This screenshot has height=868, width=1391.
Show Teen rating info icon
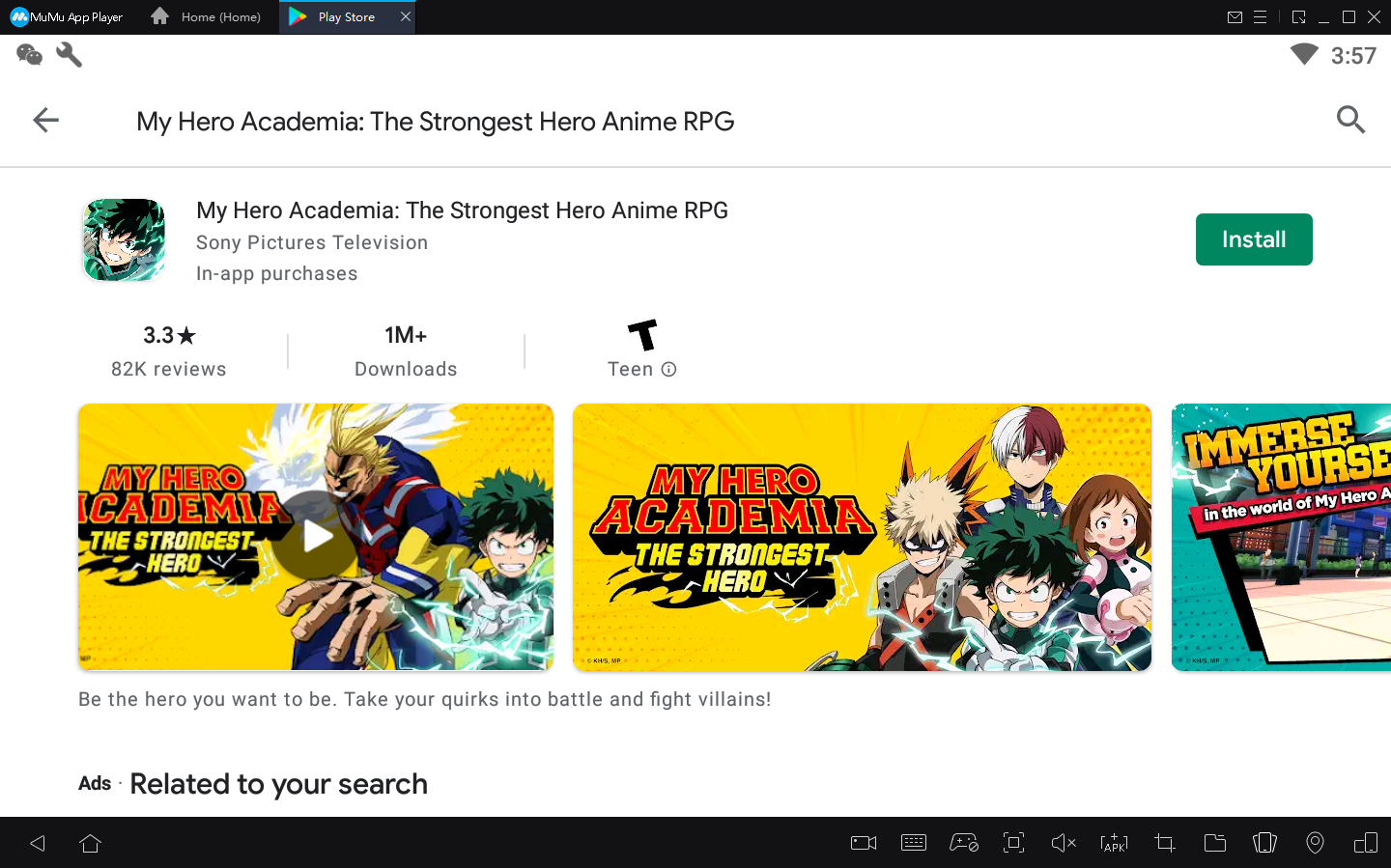(668, 369)
